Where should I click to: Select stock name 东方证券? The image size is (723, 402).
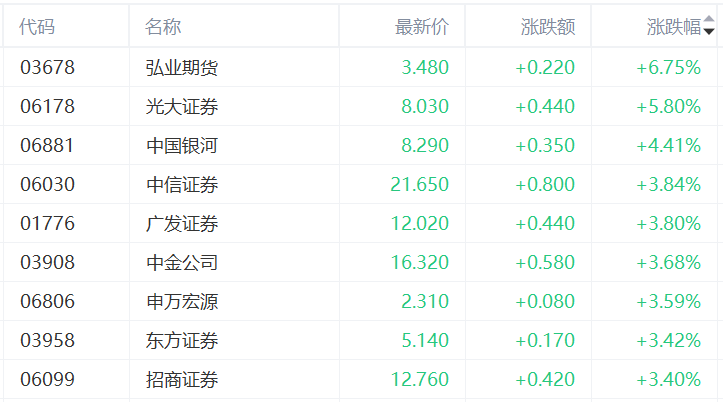click(182, 341)
